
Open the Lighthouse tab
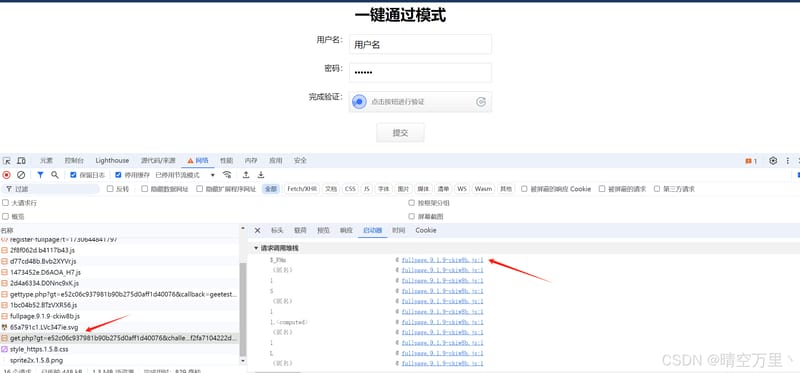tap(112, 161)
